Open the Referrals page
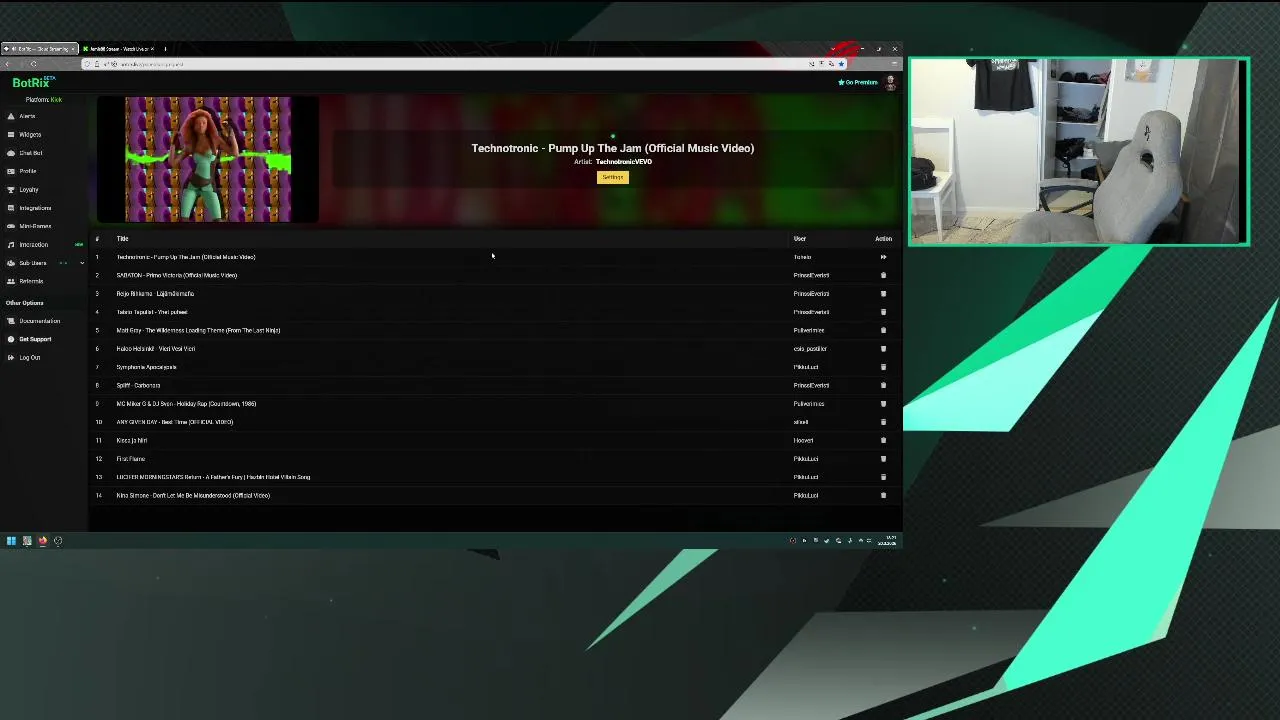Image resolution: width=1280 pixels, height=720 pixels. point(30,281)
